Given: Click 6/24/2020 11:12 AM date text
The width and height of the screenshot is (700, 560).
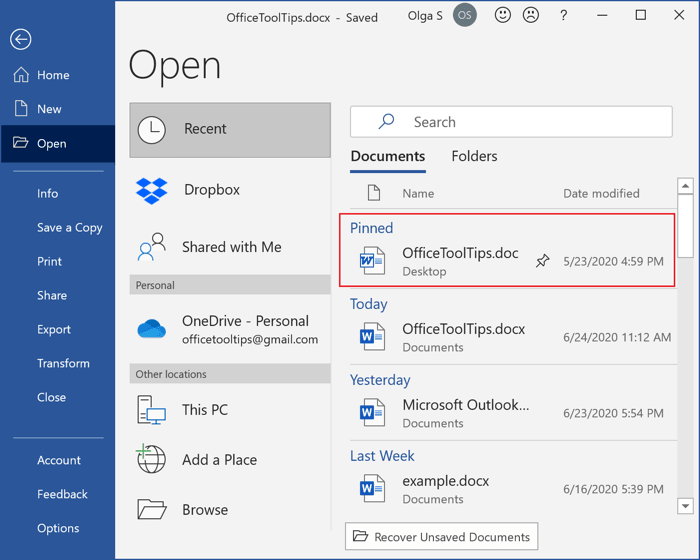Looking at the screenshot, I should click(617, 337).
